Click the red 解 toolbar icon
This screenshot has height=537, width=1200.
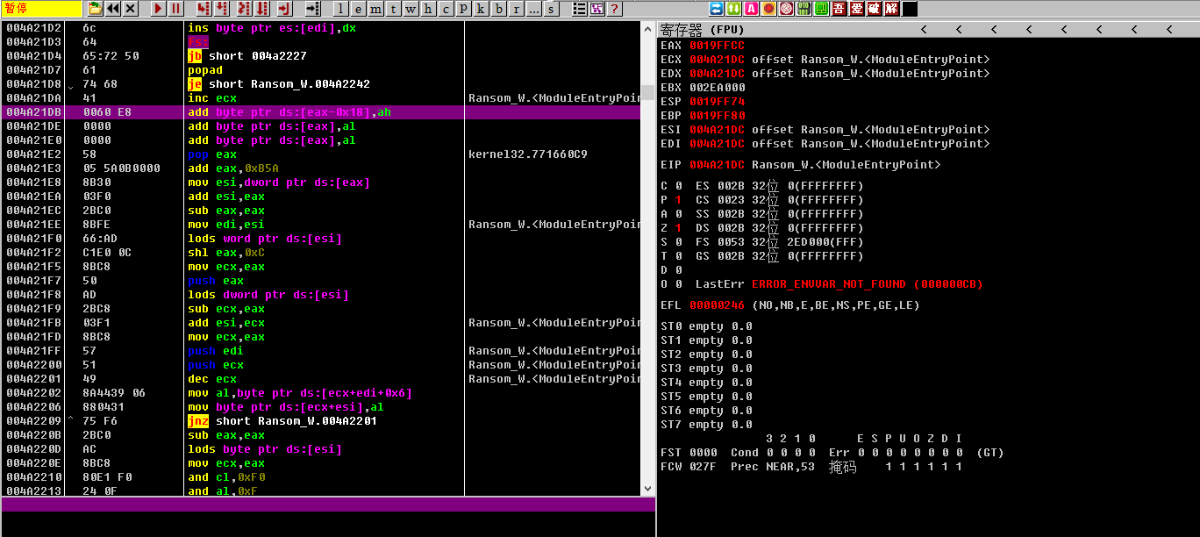pos(891,9)
